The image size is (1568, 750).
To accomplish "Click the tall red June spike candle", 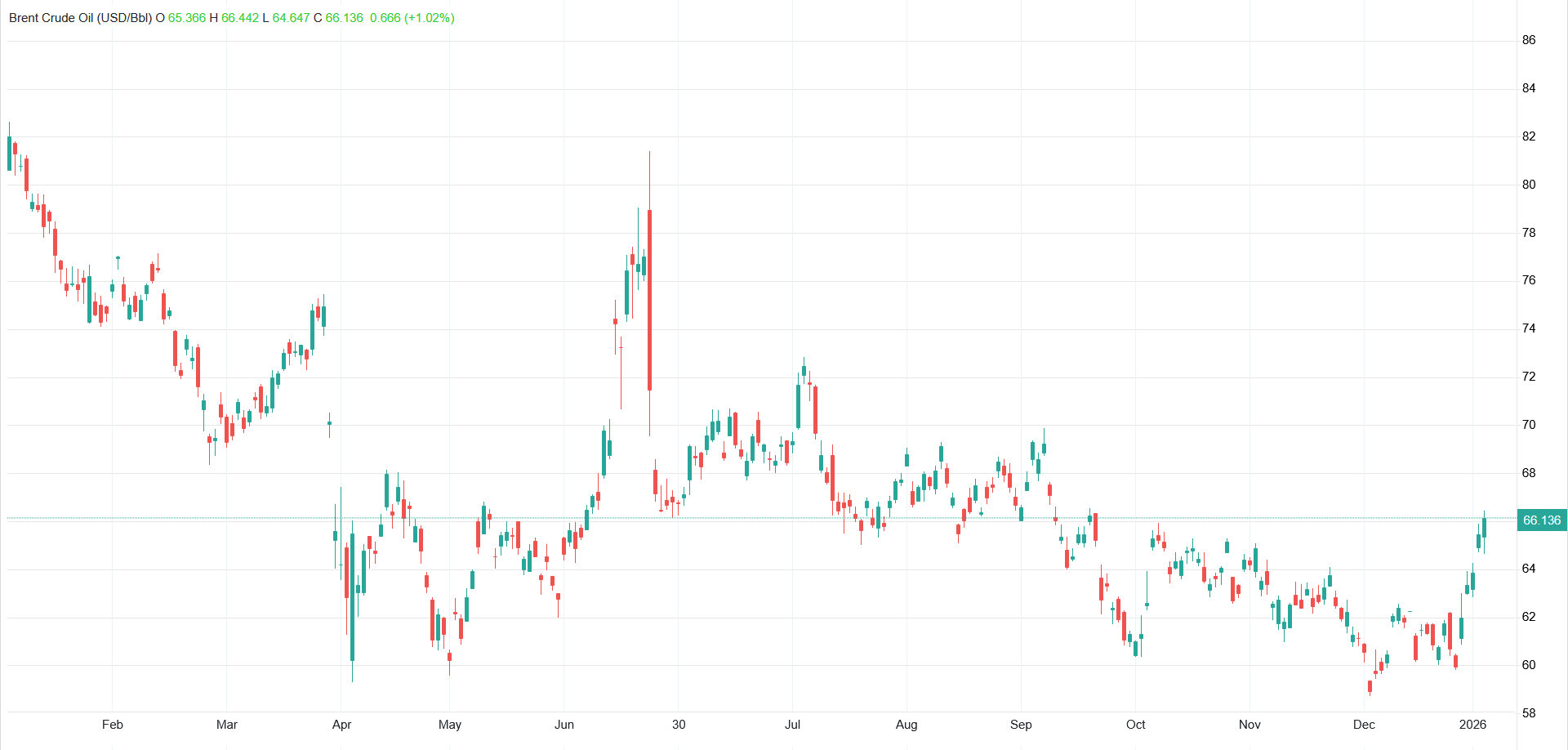I will [649, 300].
